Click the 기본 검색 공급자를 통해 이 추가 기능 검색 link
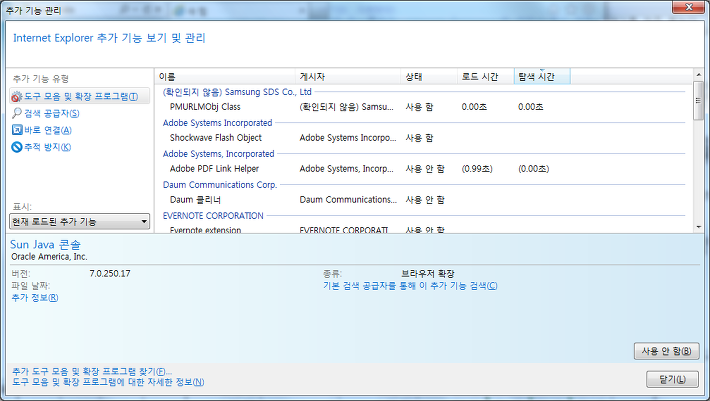 point(410,286)
